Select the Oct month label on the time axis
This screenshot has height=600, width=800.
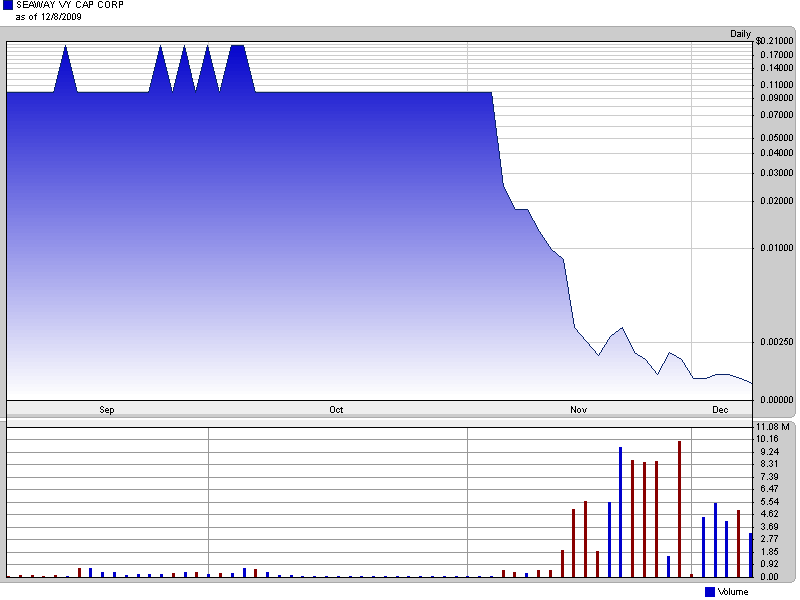336,410
